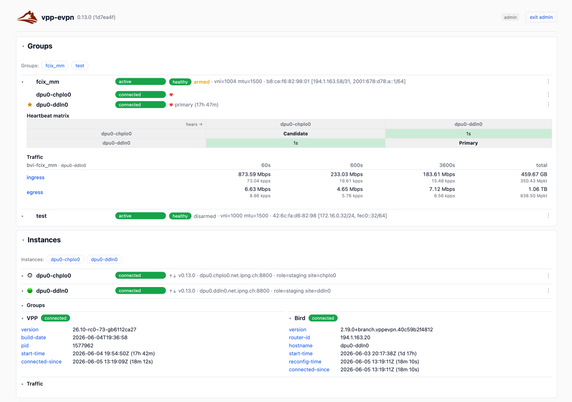Collapse the dpu0-ddln0 instance row
The image size is (572, 402).
[23, 291]
